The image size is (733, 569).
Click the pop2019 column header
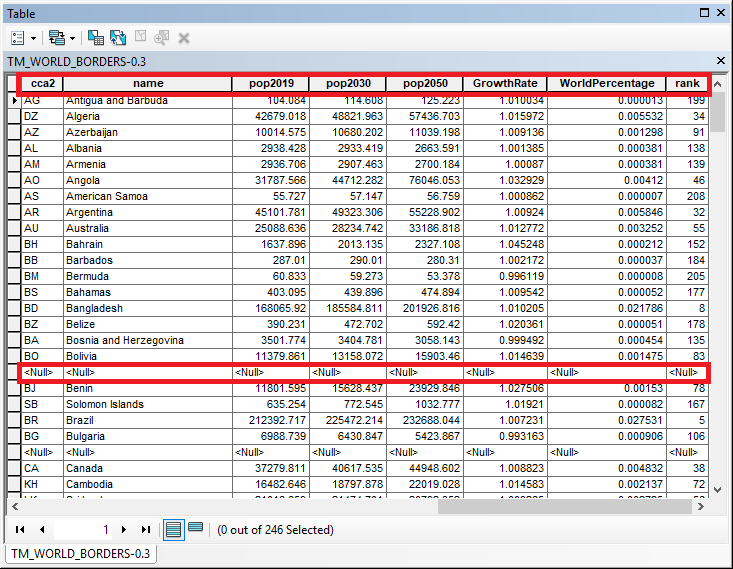pos(270,84)
